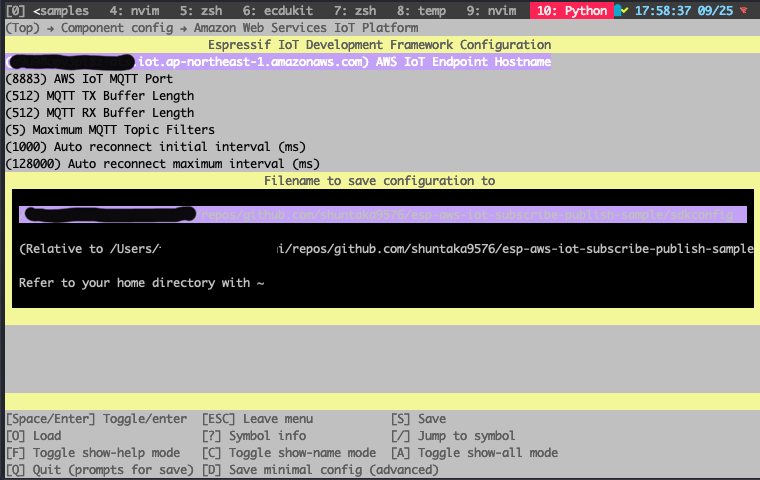Click the Relative to /Users/ path line
The image size is (760, 480).
point(386,249)
